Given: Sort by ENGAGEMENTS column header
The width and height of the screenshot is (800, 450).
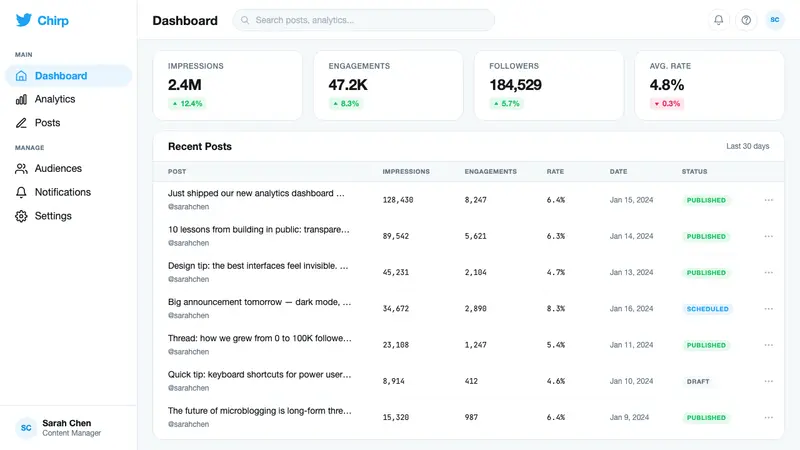Looking at the screenshot, I should tap(490, 172).
